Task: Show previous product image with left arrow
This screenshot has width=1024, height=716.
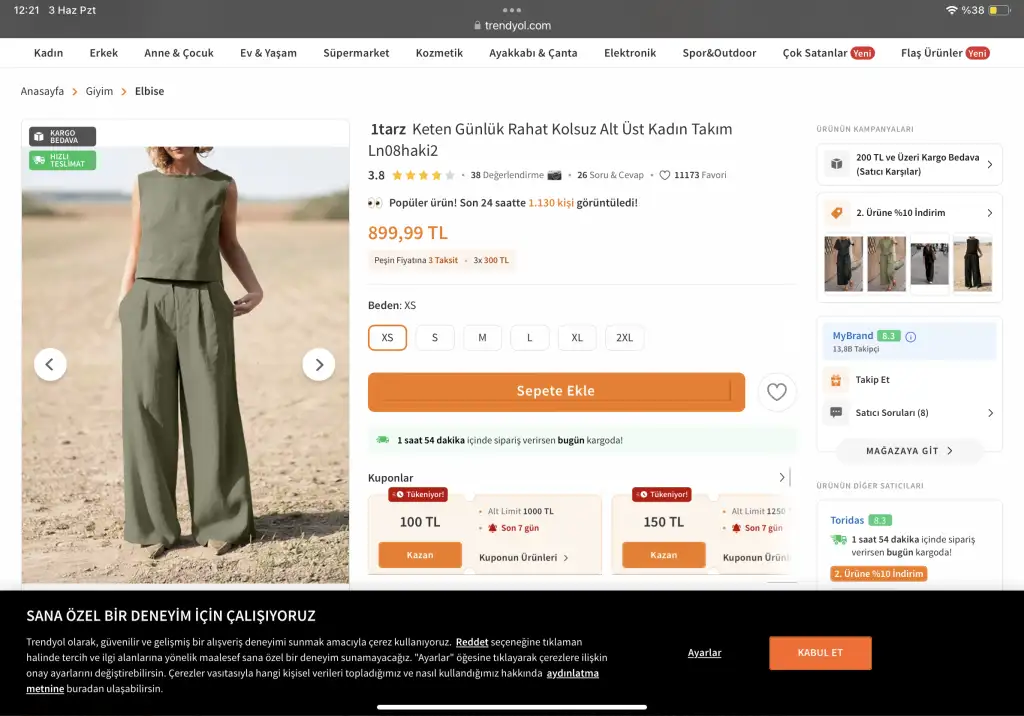Action: coord(50,365)
